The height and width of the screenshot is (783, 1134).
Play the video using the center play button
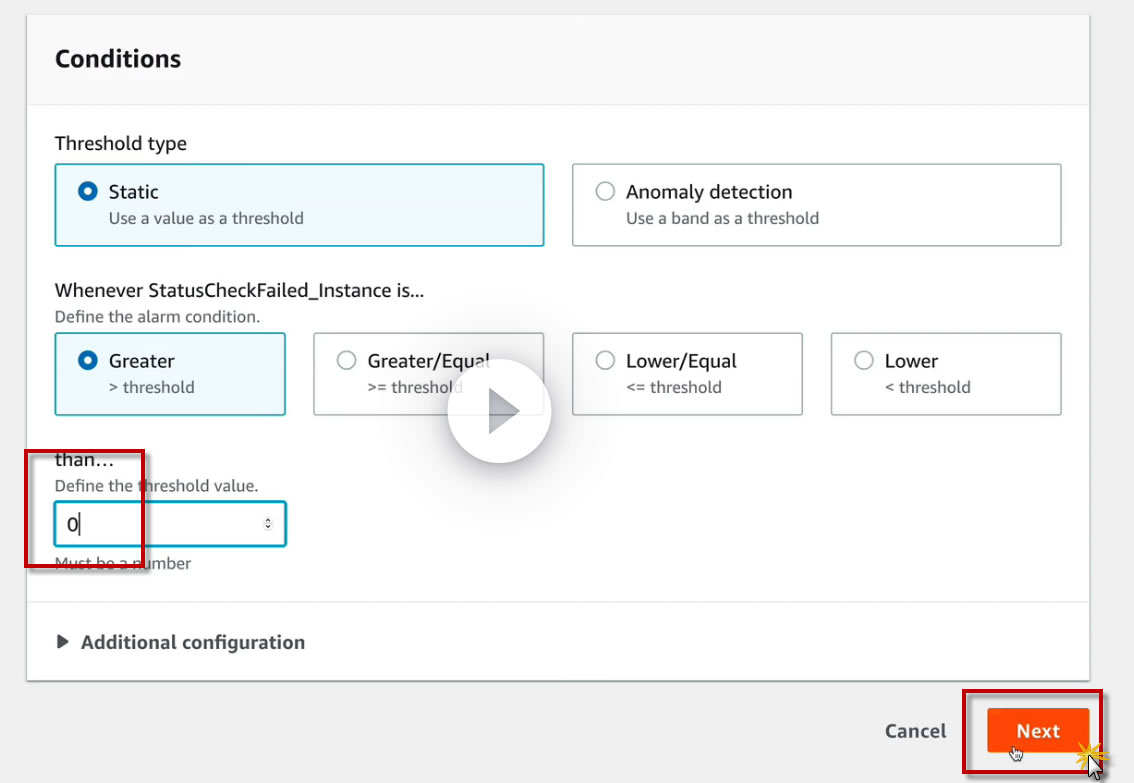pyautogui.click(x=499, y=411)
